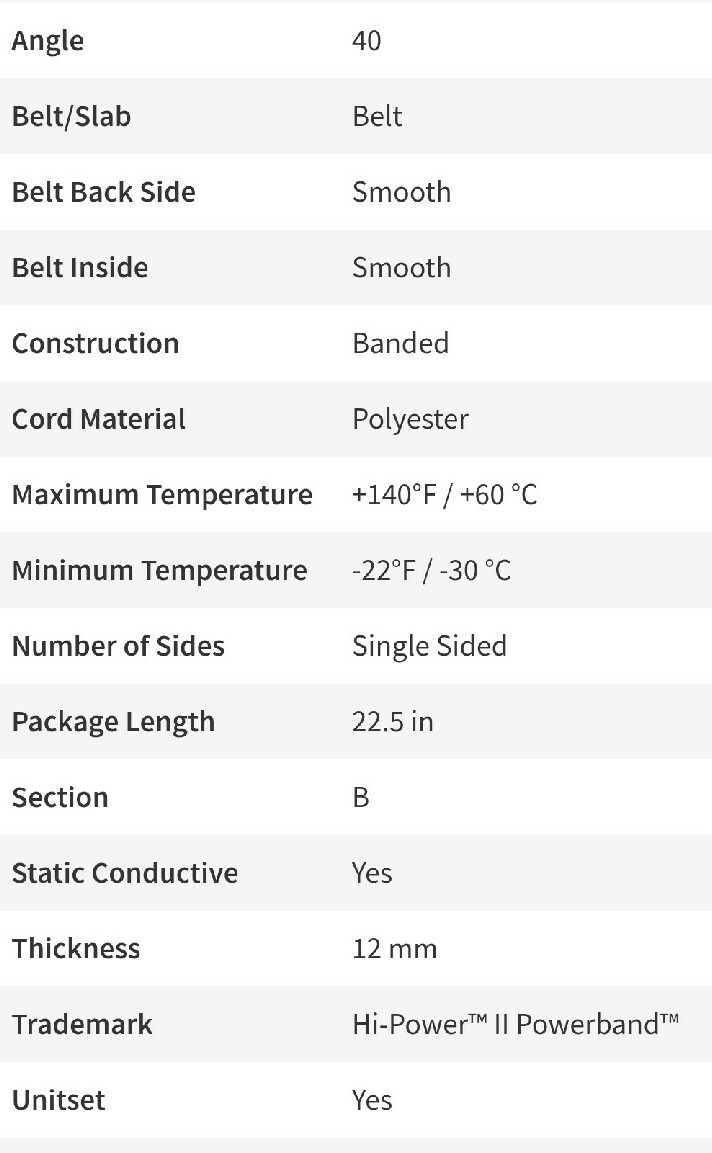
Task: Select the Angle label
Action: 48,41
